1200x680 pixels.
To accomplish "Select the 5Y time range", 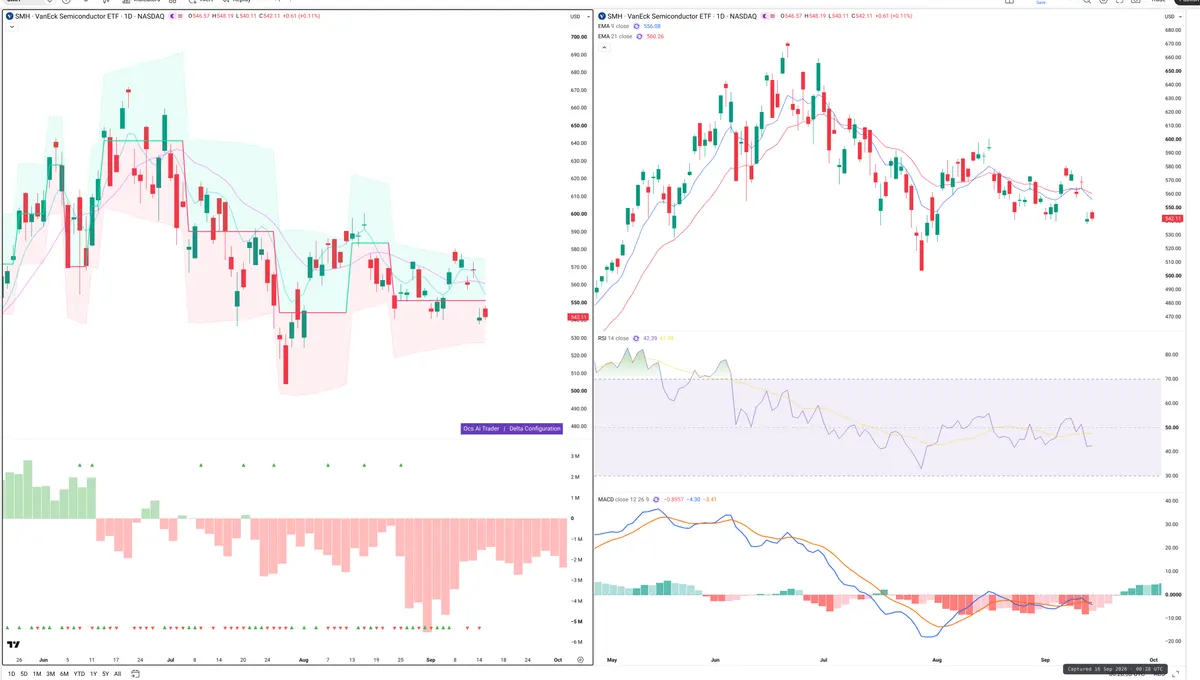I will [x=105, y=674].
